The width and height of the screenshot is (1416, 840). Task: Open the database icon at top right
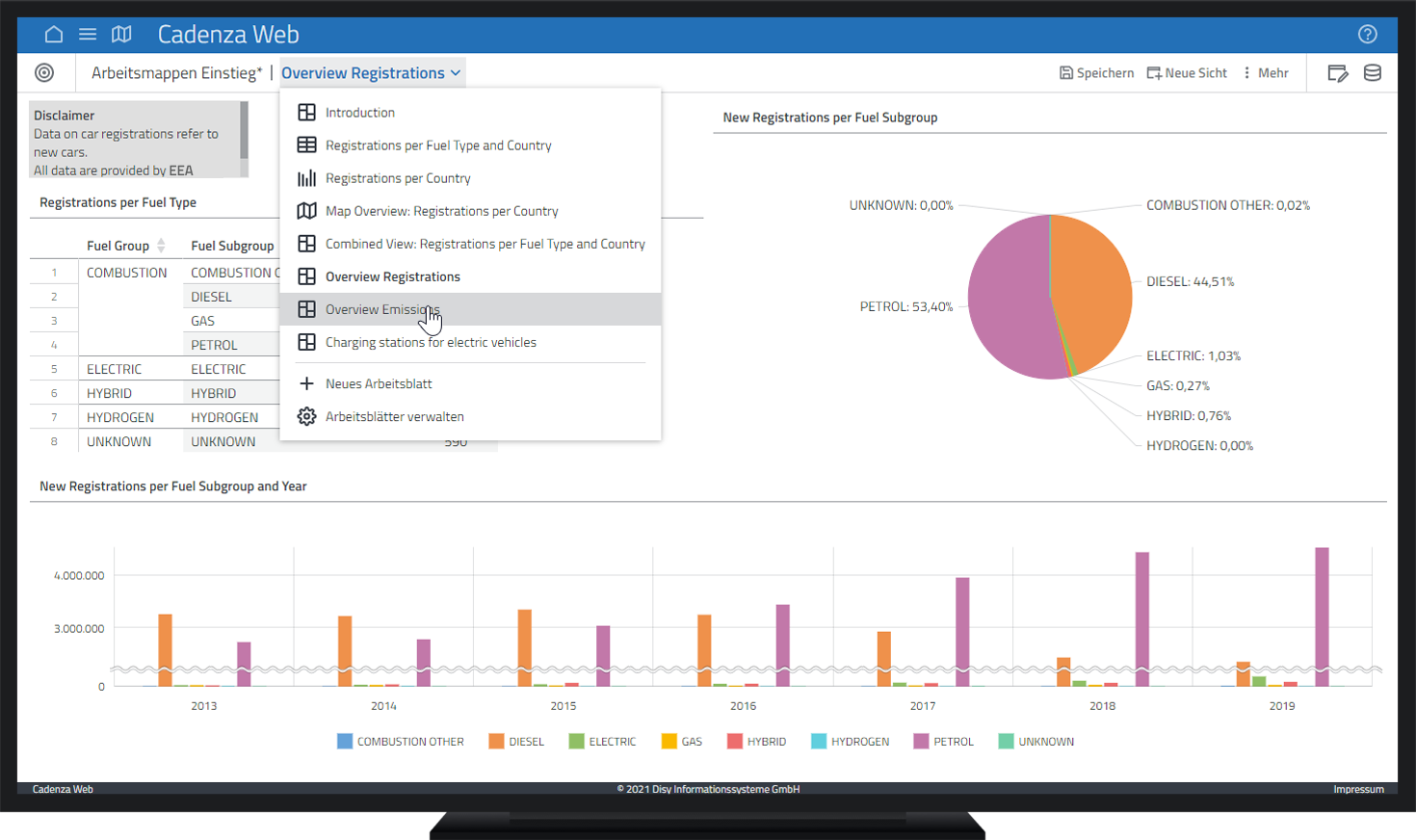[1373, 73]
